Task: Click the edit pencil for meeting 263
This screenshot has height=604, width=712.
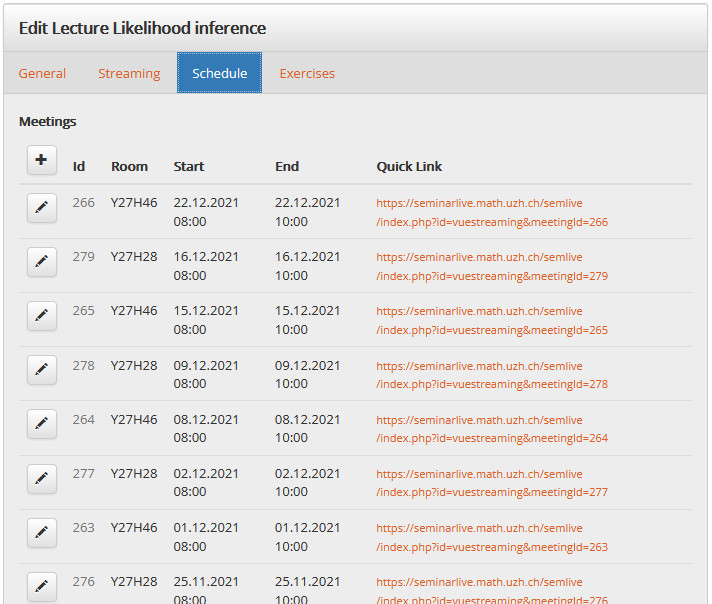Action: coord(41,531)
